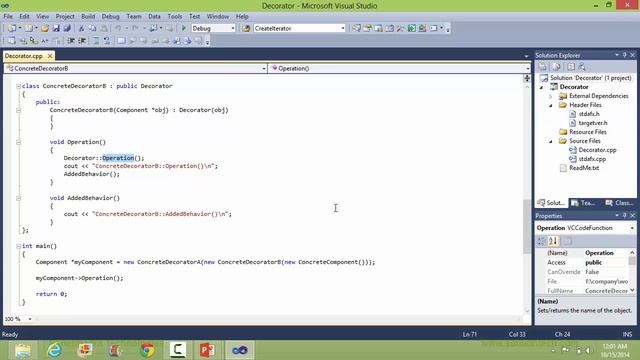Open the Debug menu
Screen dimensions: 640x360
(x=111, y=16)
